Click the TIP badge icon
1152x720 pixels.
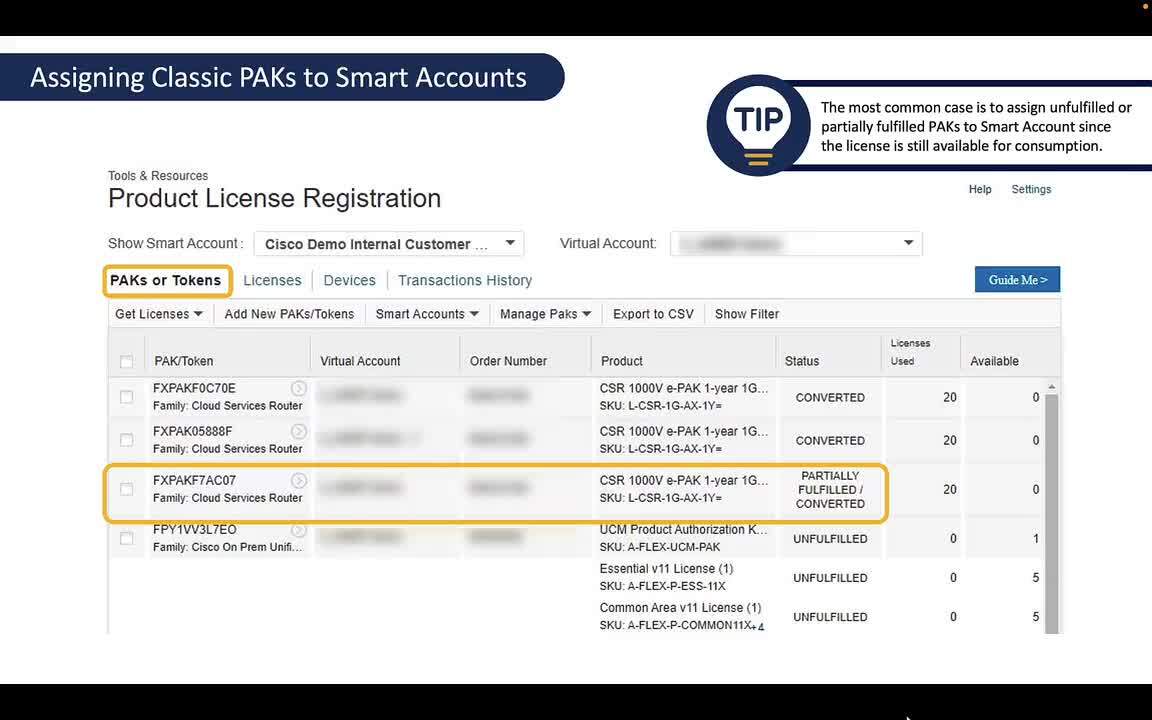point(758,124)
